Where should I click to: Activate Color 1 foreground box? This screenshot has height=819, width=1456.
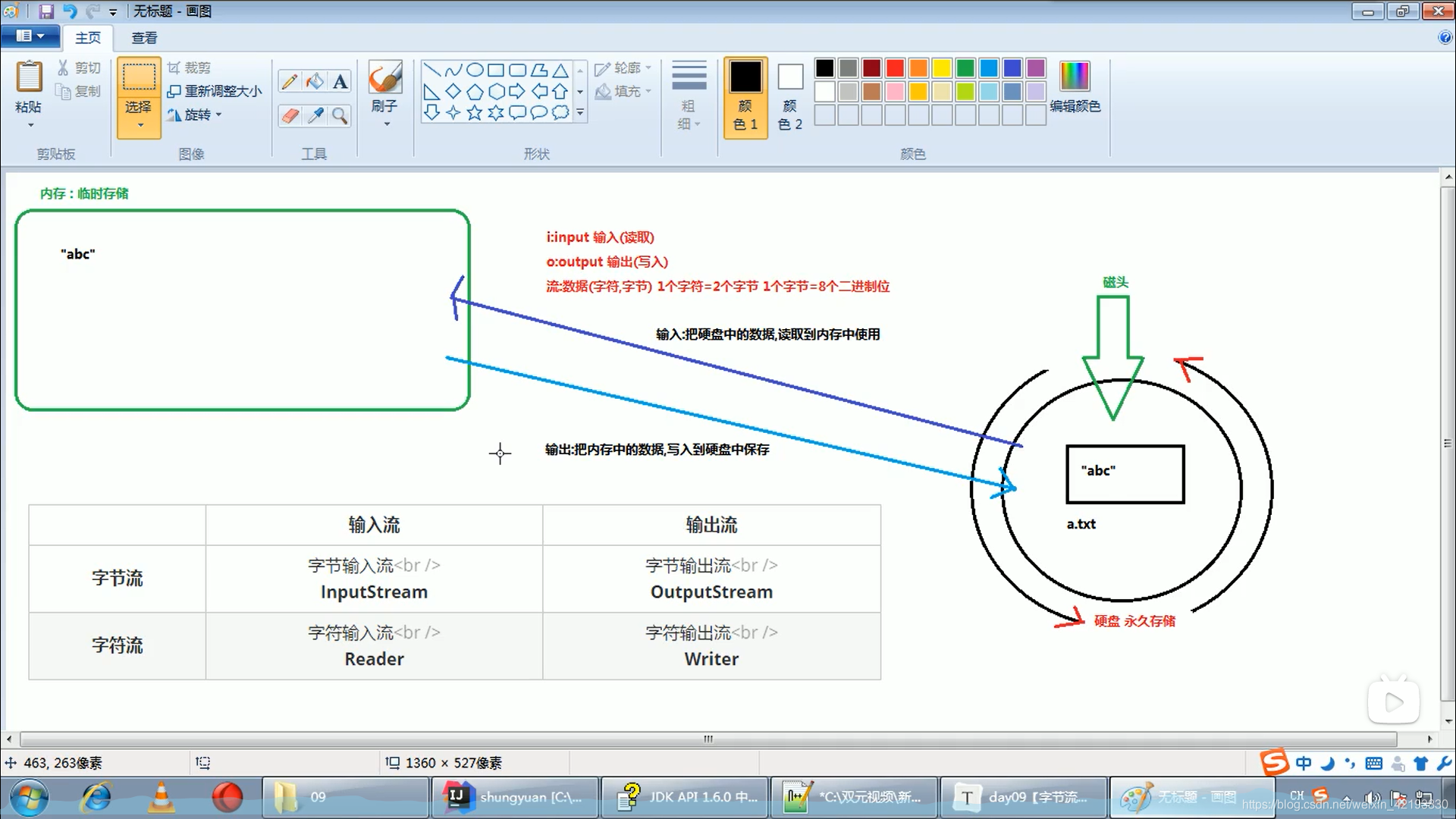(x=745, y=97)
